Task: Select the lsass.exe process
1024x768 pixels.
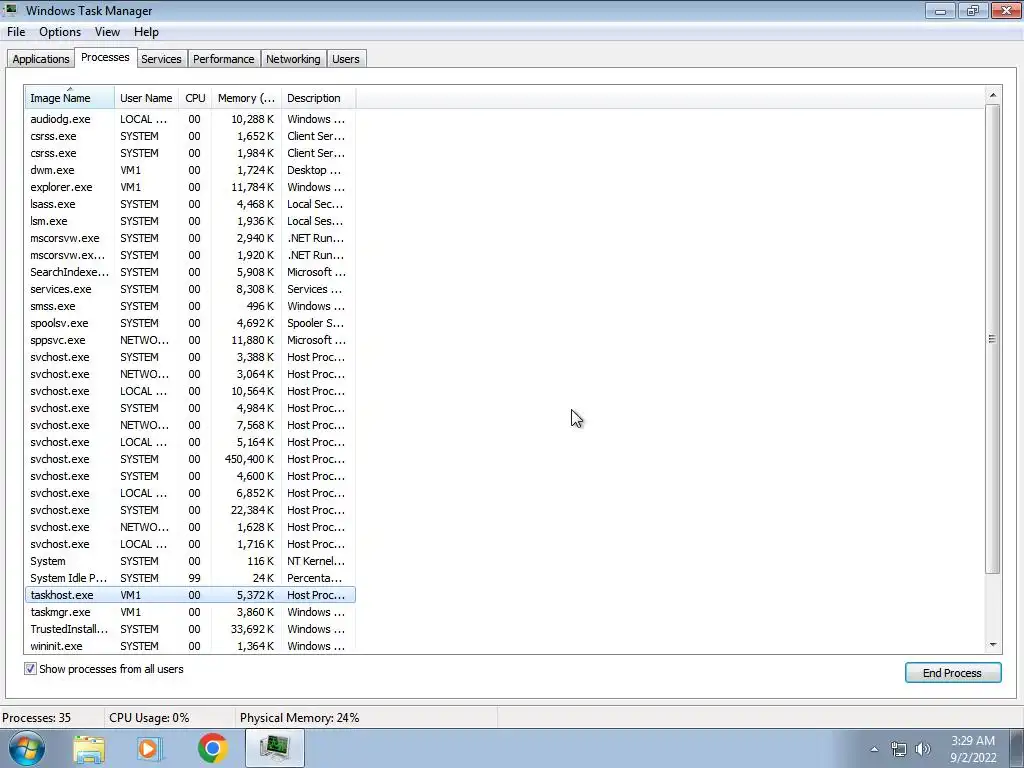Action: point(190,204)
